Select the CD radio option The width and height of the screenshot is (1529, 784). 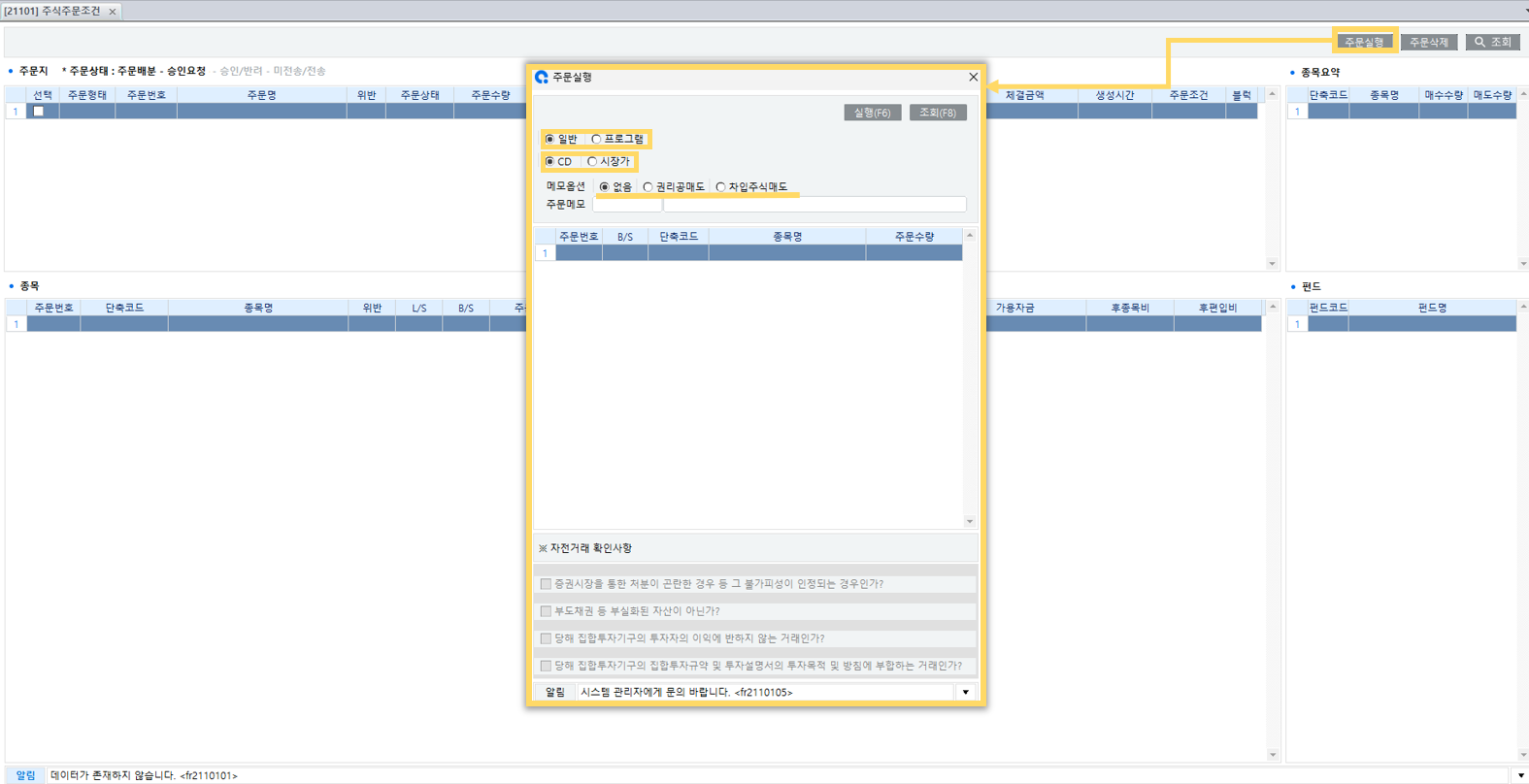tap(550, 161)
